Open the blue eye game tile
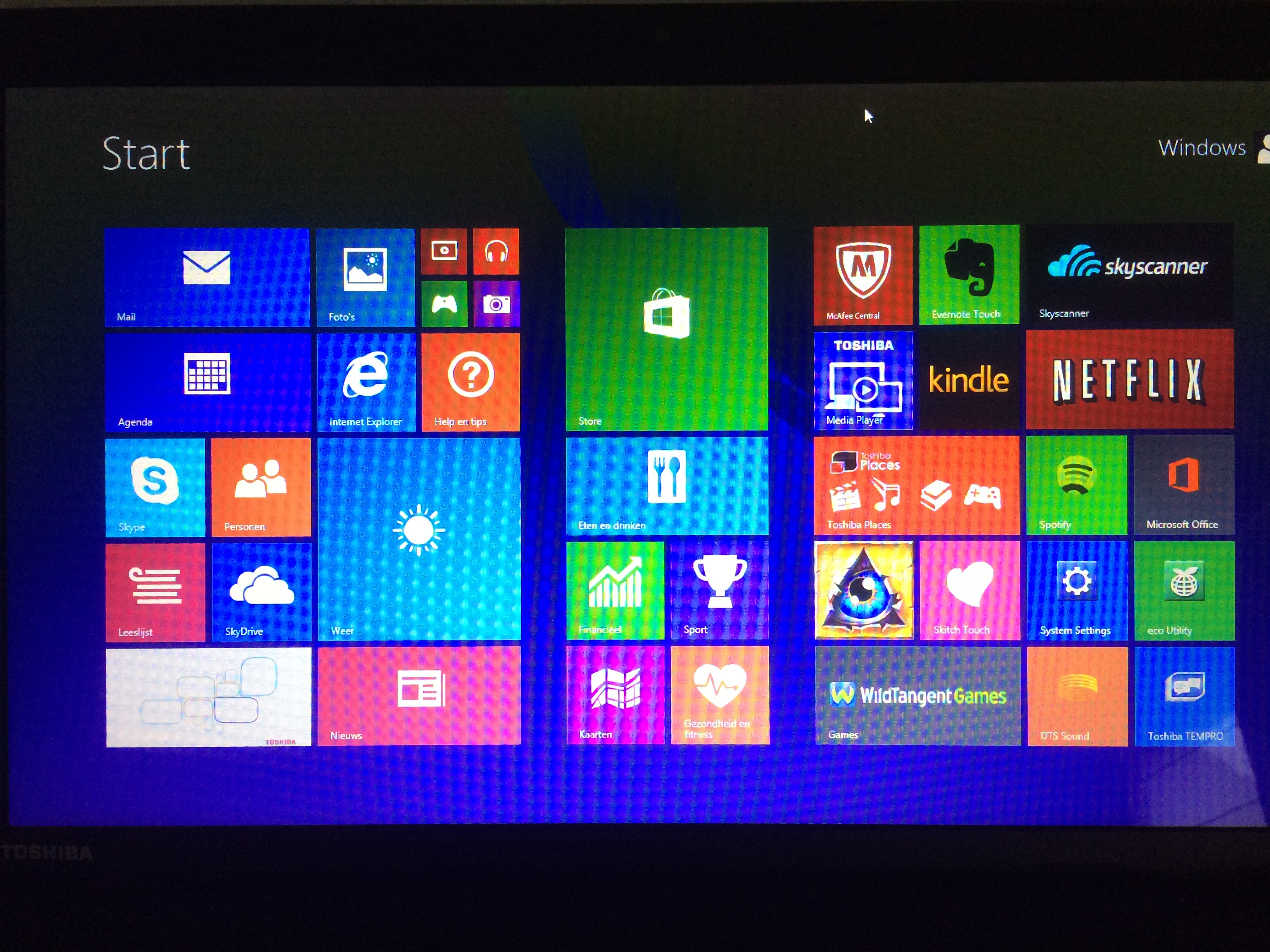Image resolution: width=1270 pixels, height=952 pixels. (863, 590)
